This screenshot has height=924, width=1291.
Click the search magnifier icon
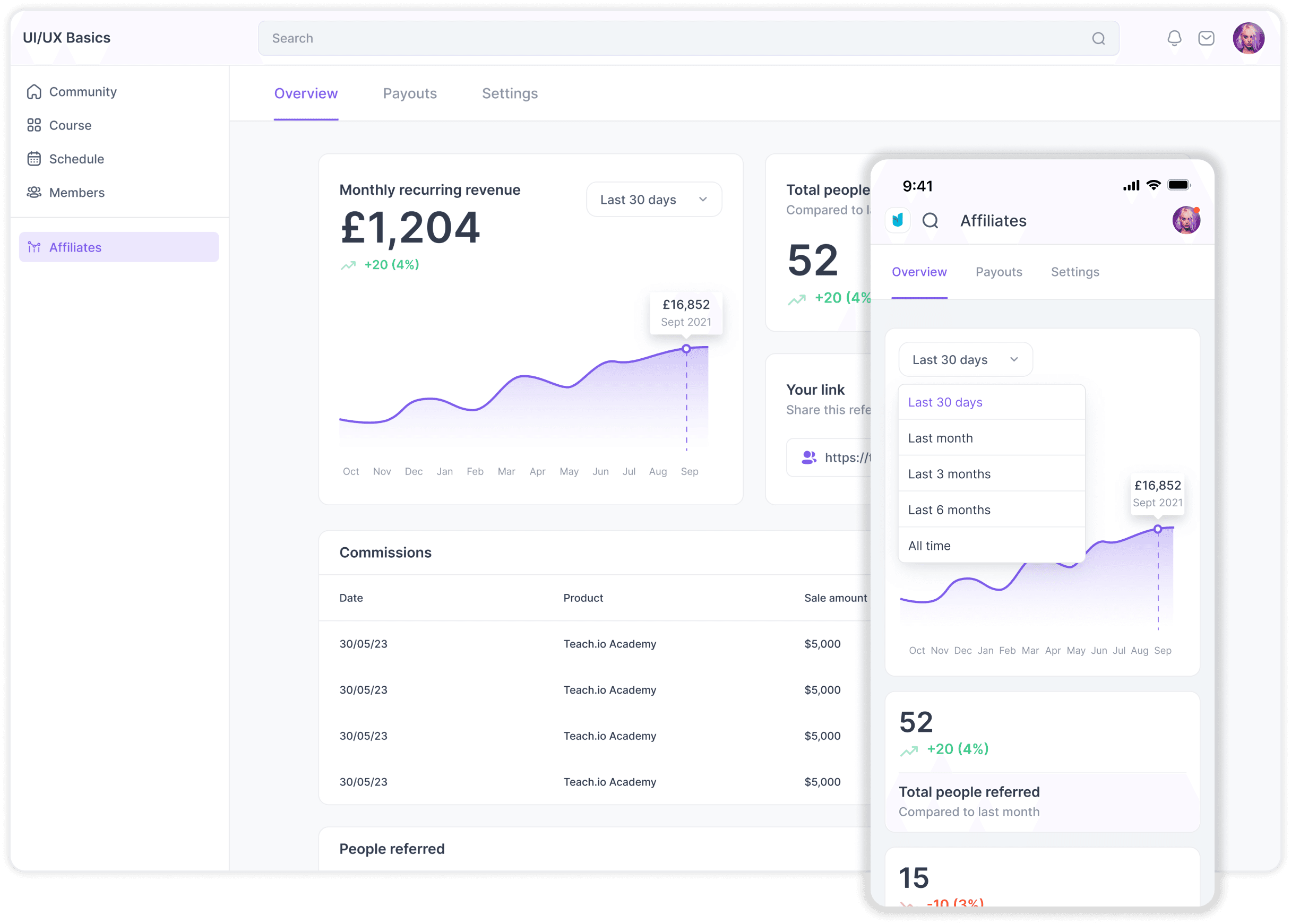pyautogui.click(x=1098, y=38)
